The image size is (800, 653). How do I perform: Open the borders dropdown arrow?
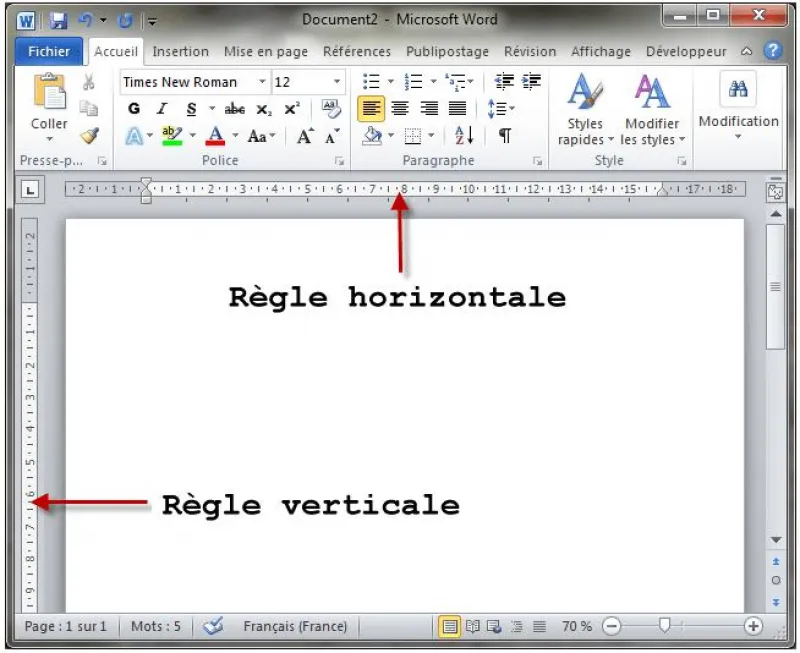tap(431, 136)
